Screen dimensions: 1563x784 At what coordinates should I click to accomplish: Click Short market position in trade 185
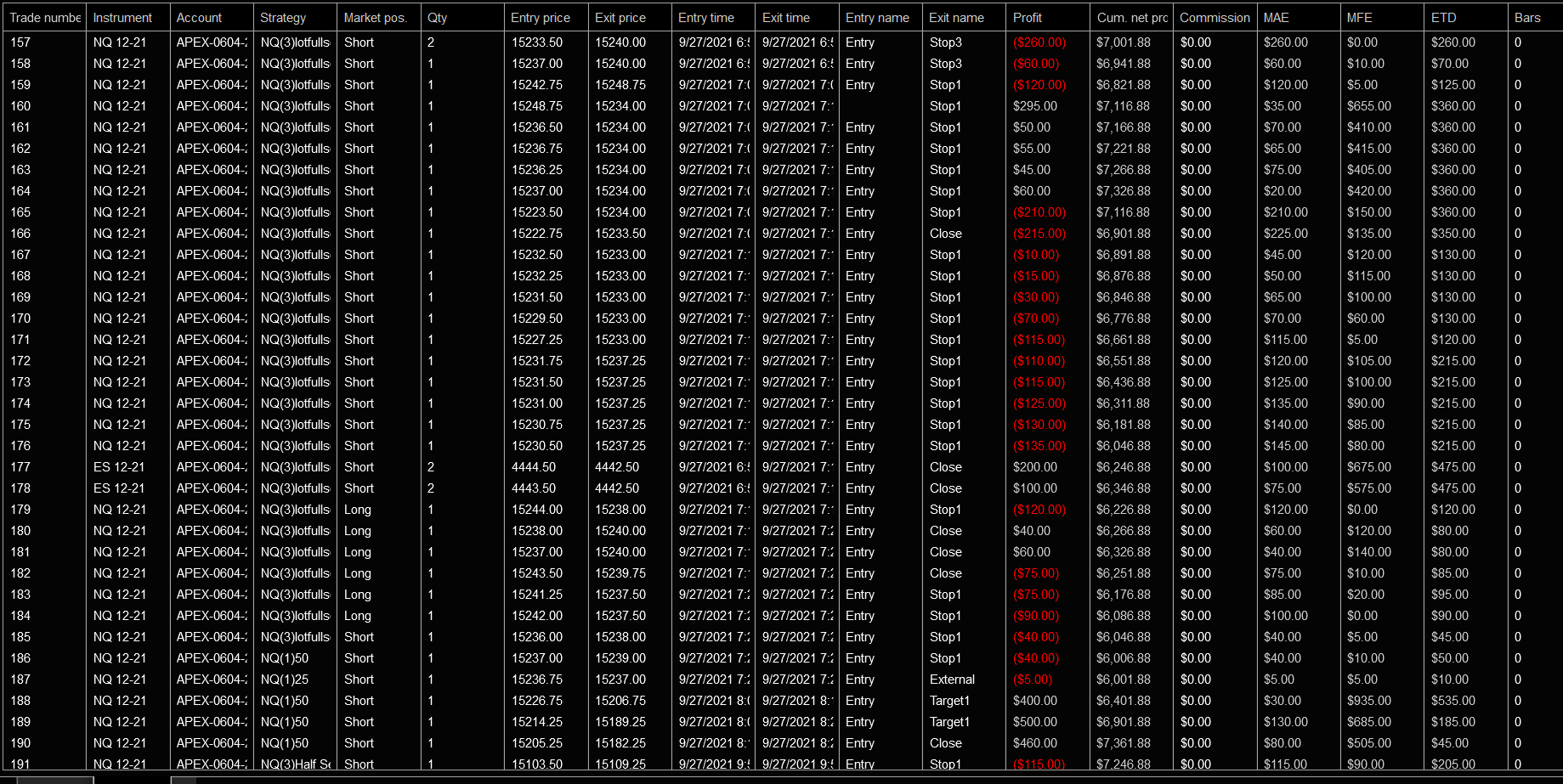click(x=359, y=637)
